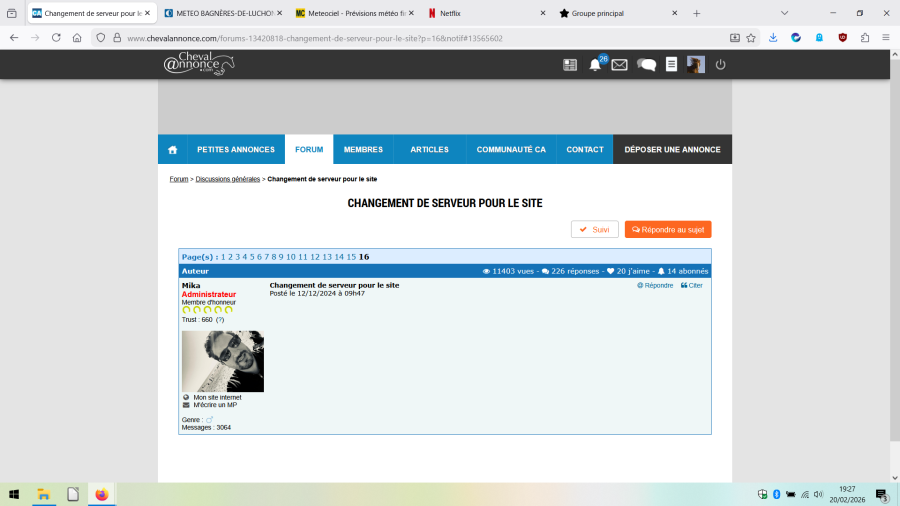The width and height of the screenshot is (900, 506).
Task: Click the home icon in navigation bar
Action: click(172, 150)
